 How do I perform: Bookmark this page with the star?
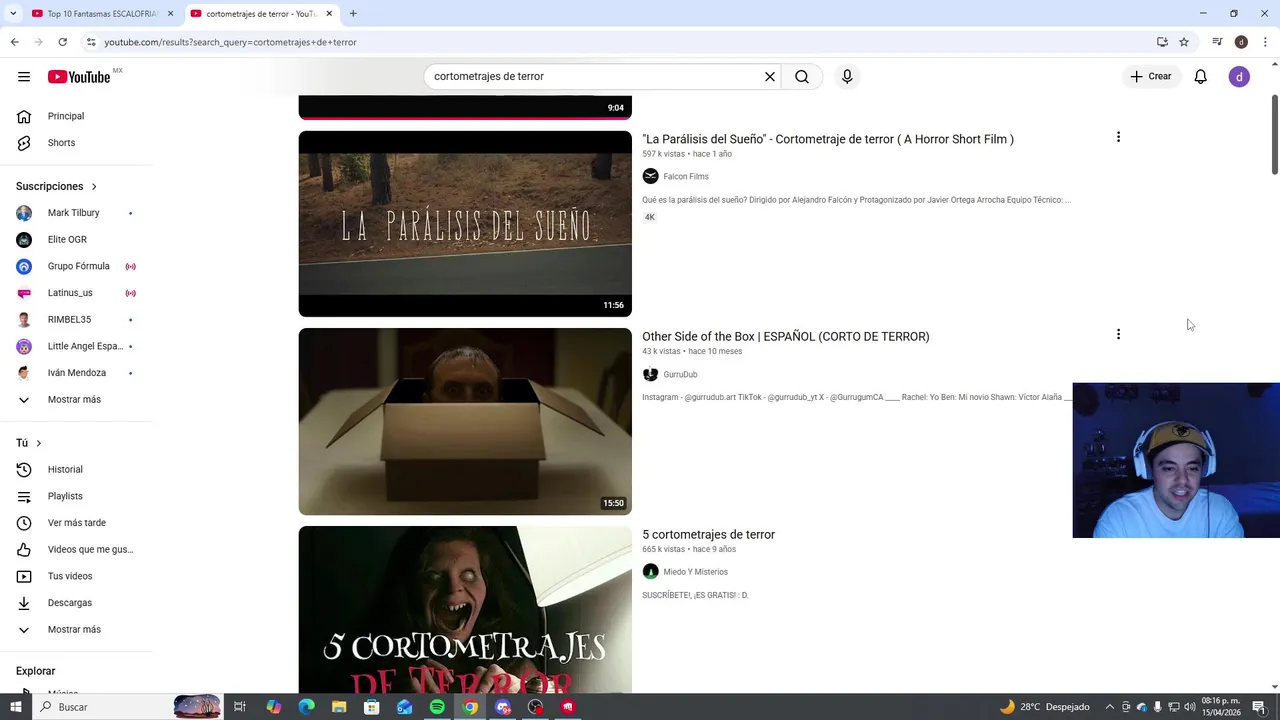(1184, 42)
